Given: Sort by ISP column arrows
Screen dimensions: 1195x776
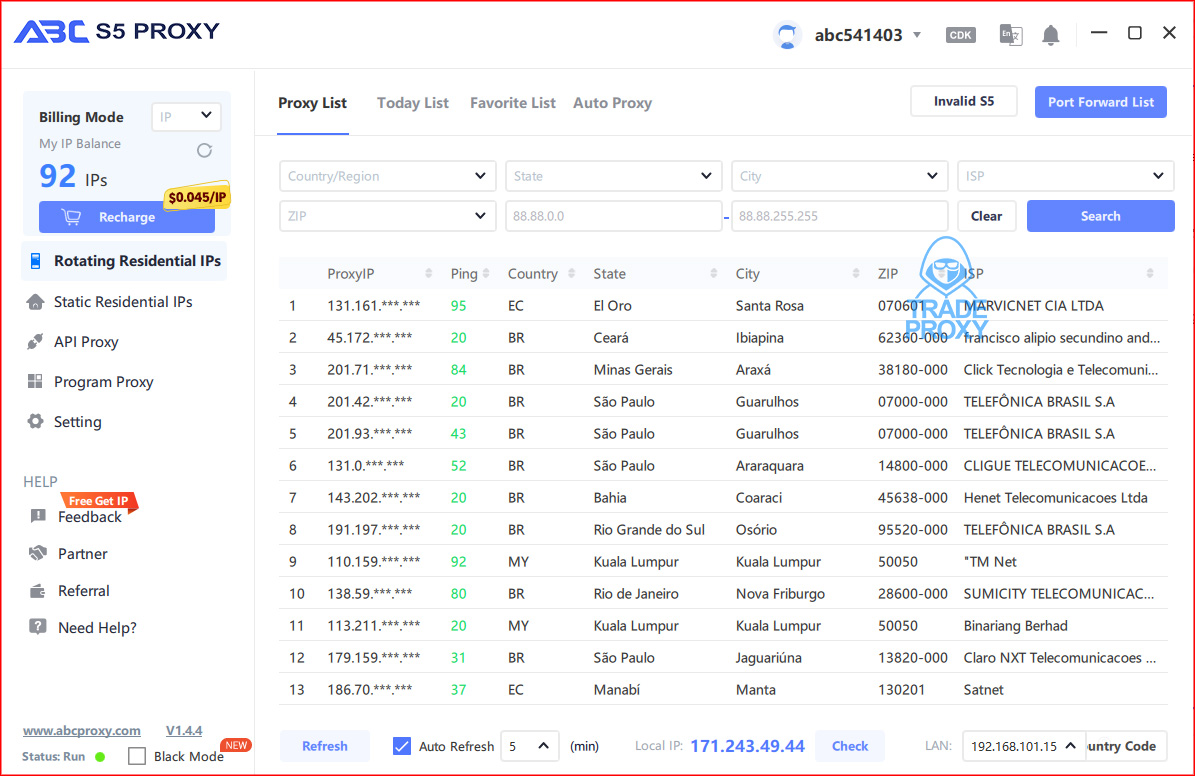Looking at the screenshot, I should tap(1150, 274).
